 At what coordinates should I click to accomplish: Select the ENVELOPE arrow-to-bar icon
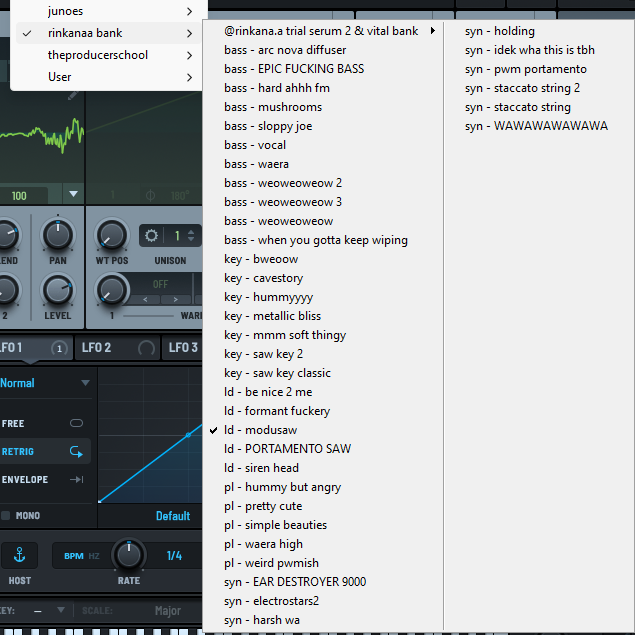point(76,479)
